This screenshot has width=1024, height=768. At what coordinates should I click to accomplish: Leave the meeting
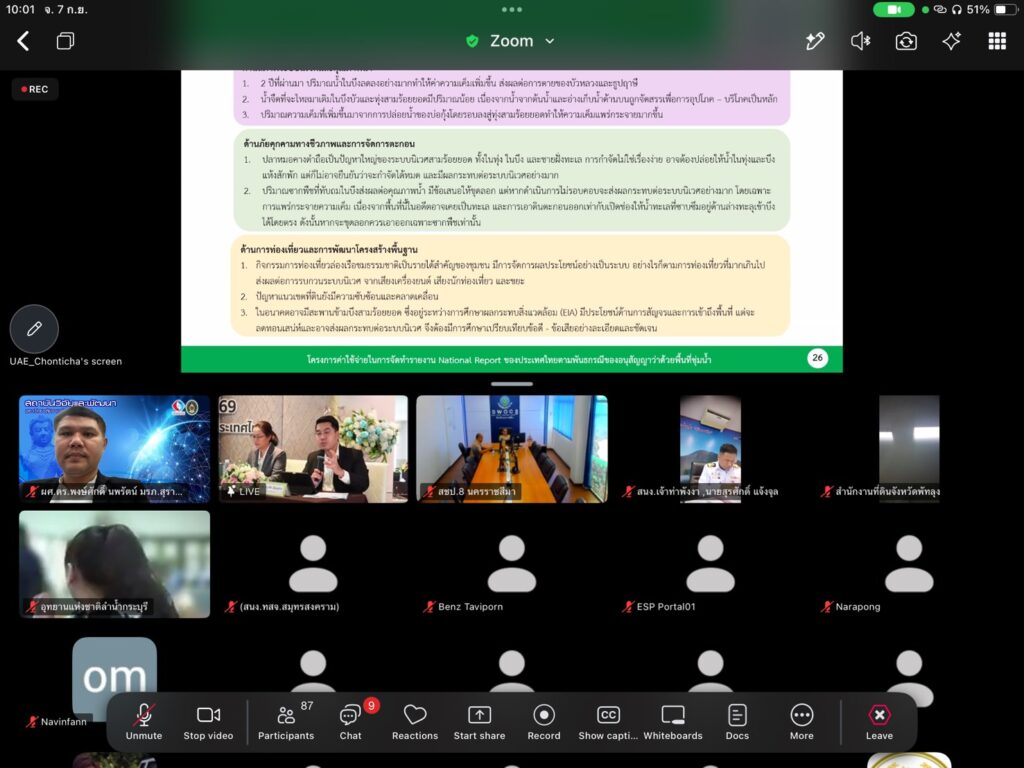coord(879,722)
